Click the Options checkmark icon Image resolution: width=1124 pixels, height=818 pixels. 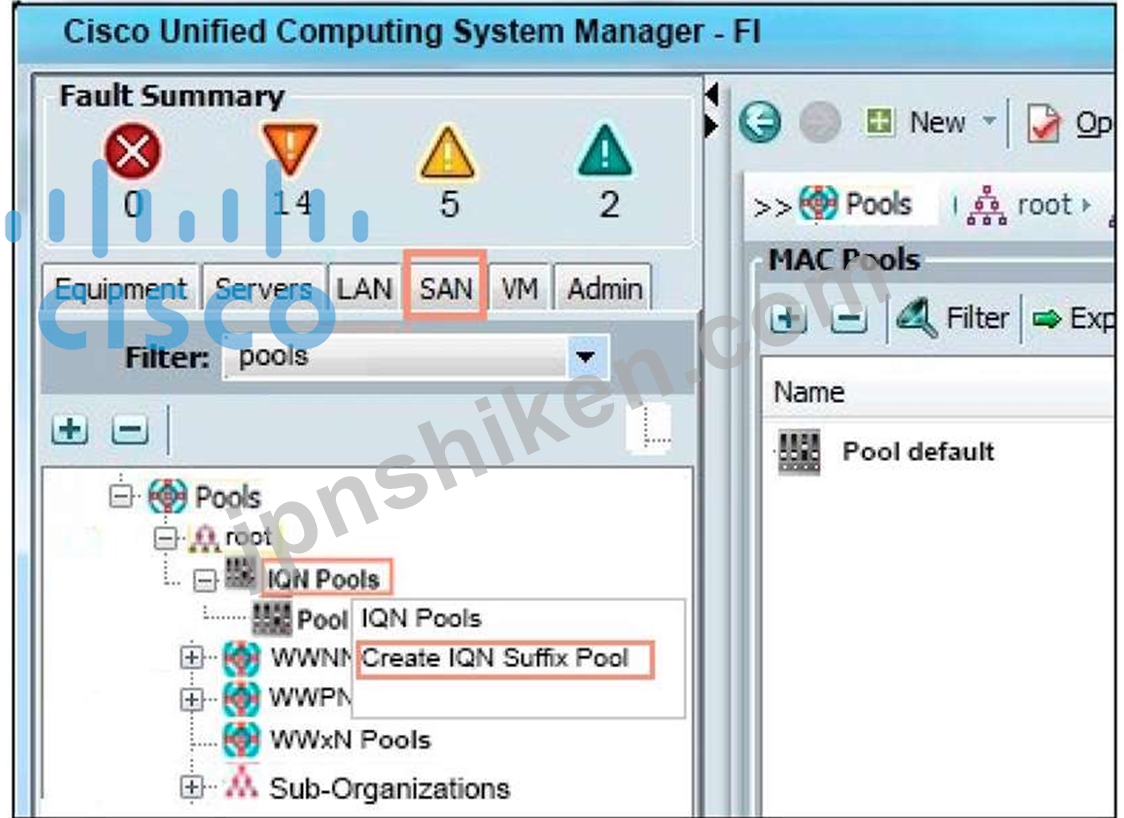pos(1044,123)
